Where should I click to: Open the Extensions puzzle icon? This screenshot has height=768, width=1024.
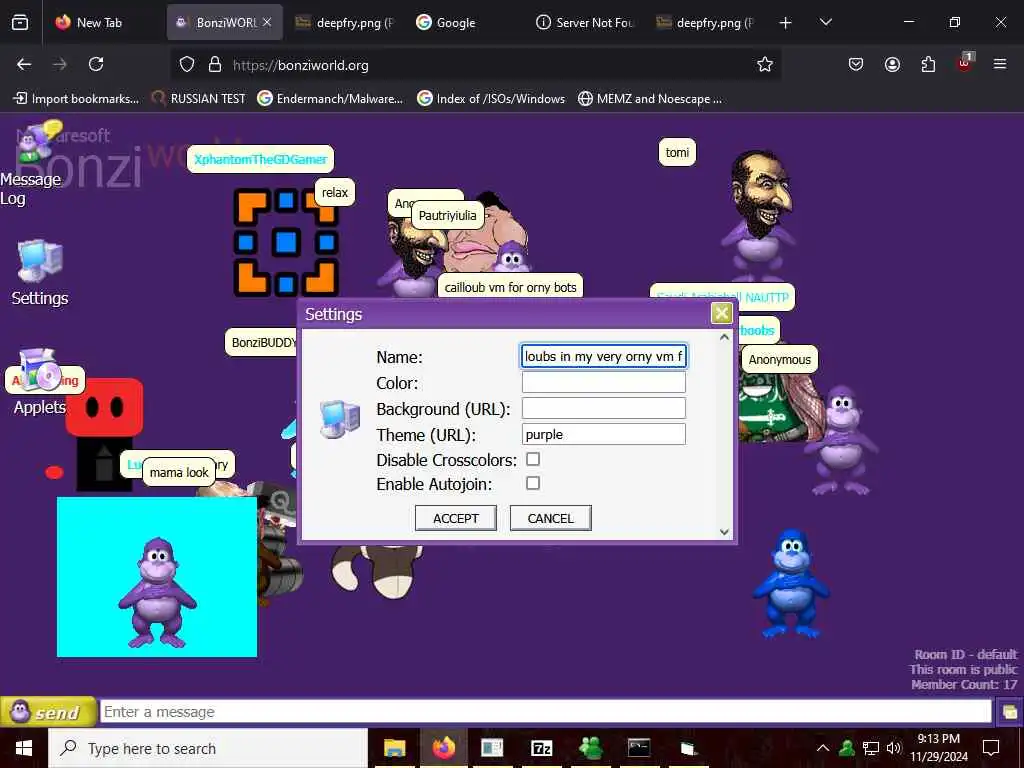[x=928, y=65]
